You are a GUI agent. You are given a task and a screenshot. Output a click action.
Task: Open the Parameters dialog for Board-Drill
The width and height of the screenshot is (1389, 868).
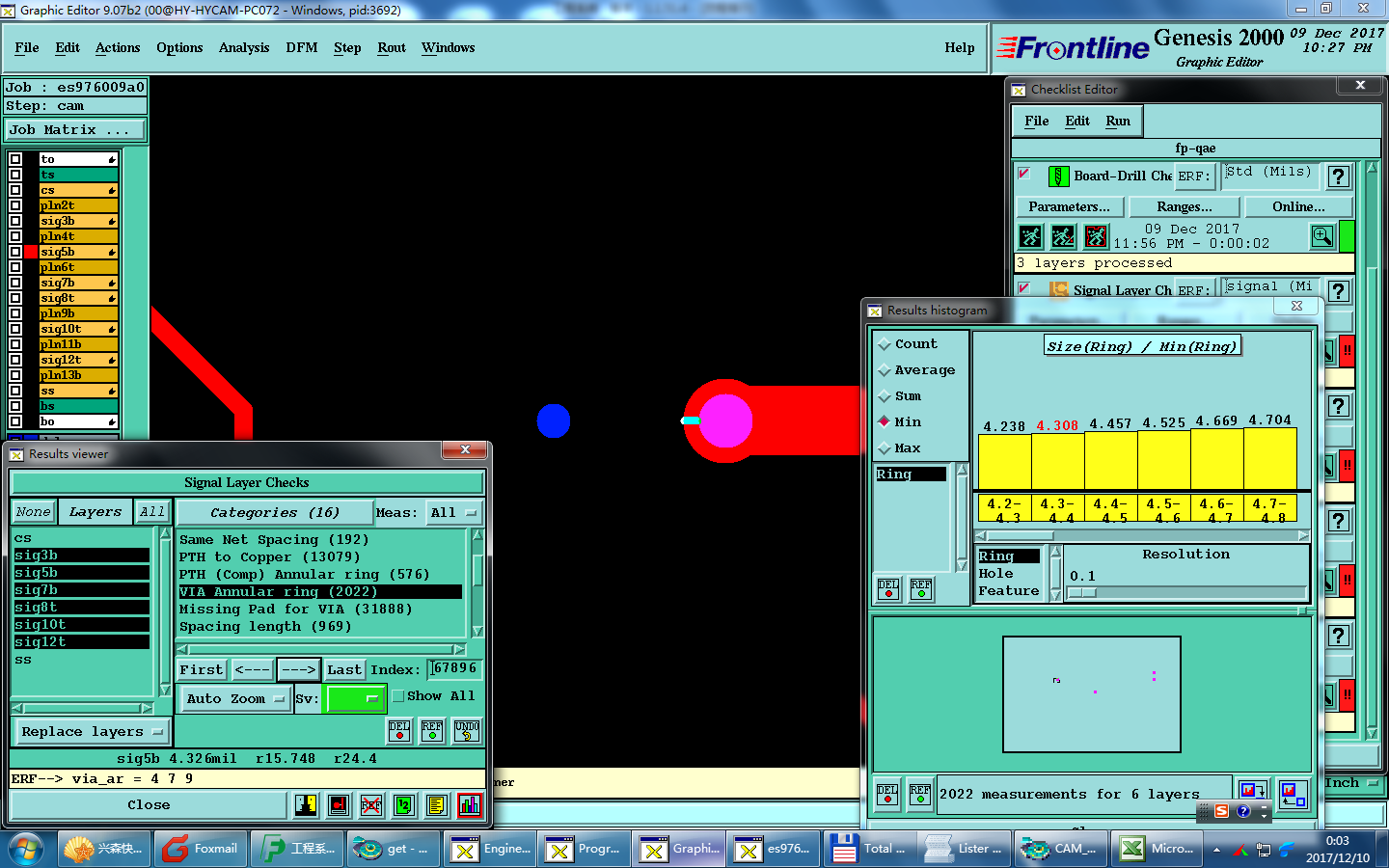tap(1069, 206)
